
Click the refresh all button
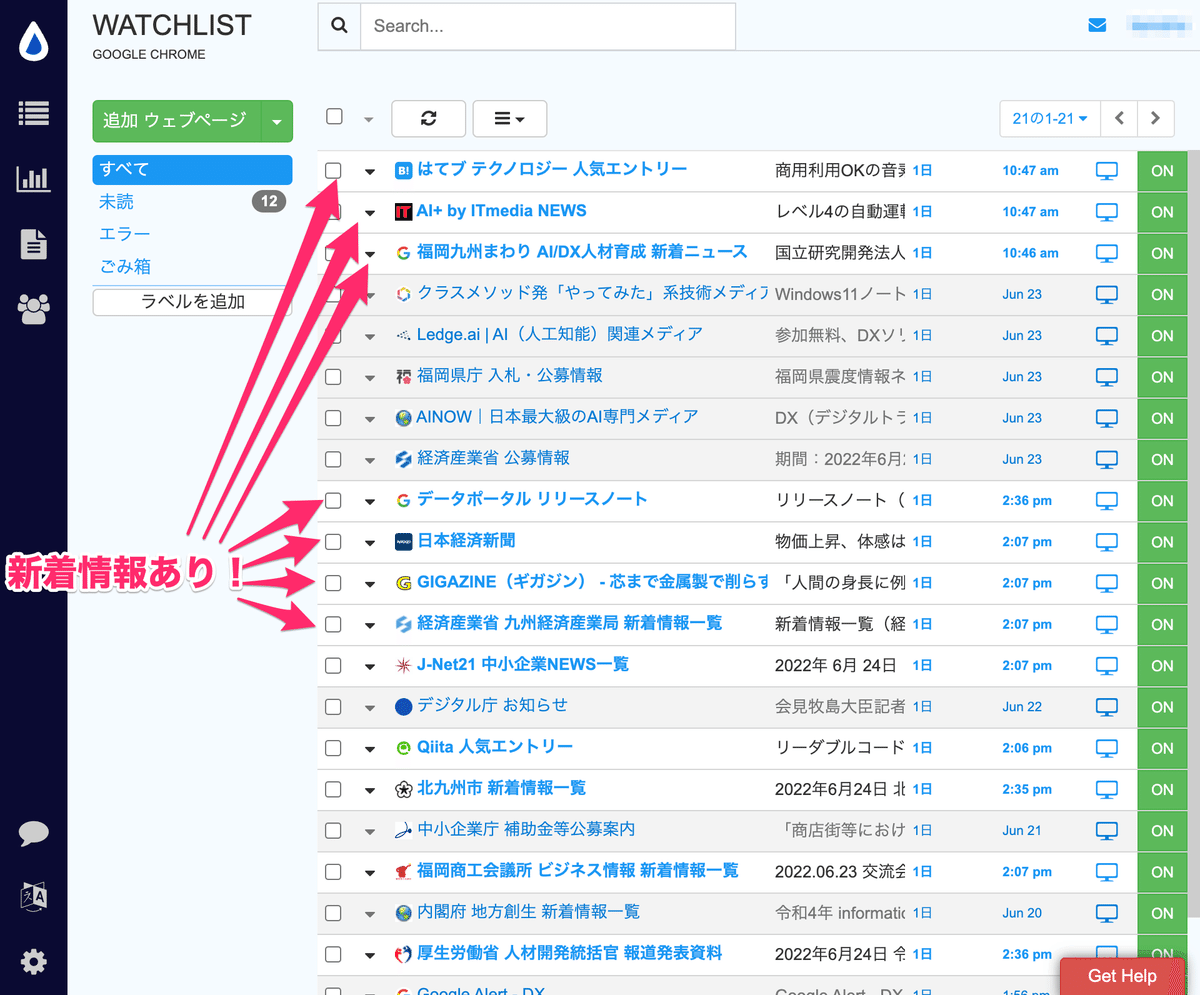tap(428, 118)
